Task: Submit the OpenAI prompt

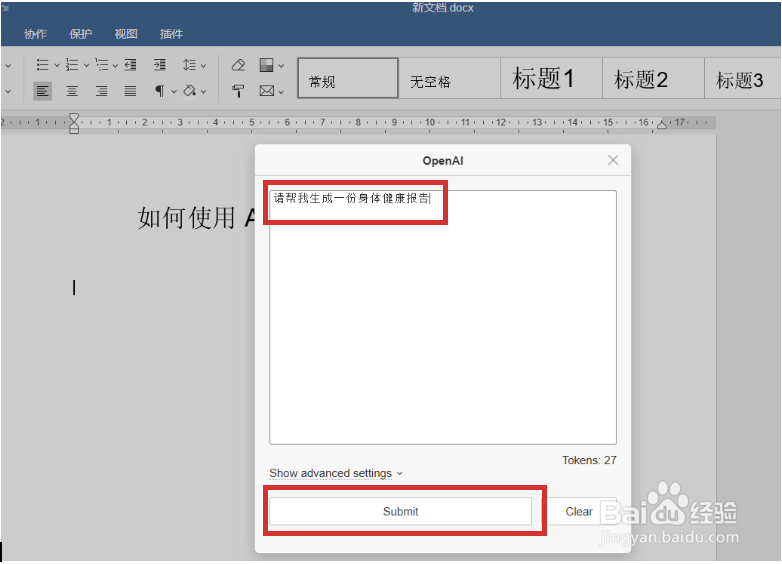Action: click(400, 511)
